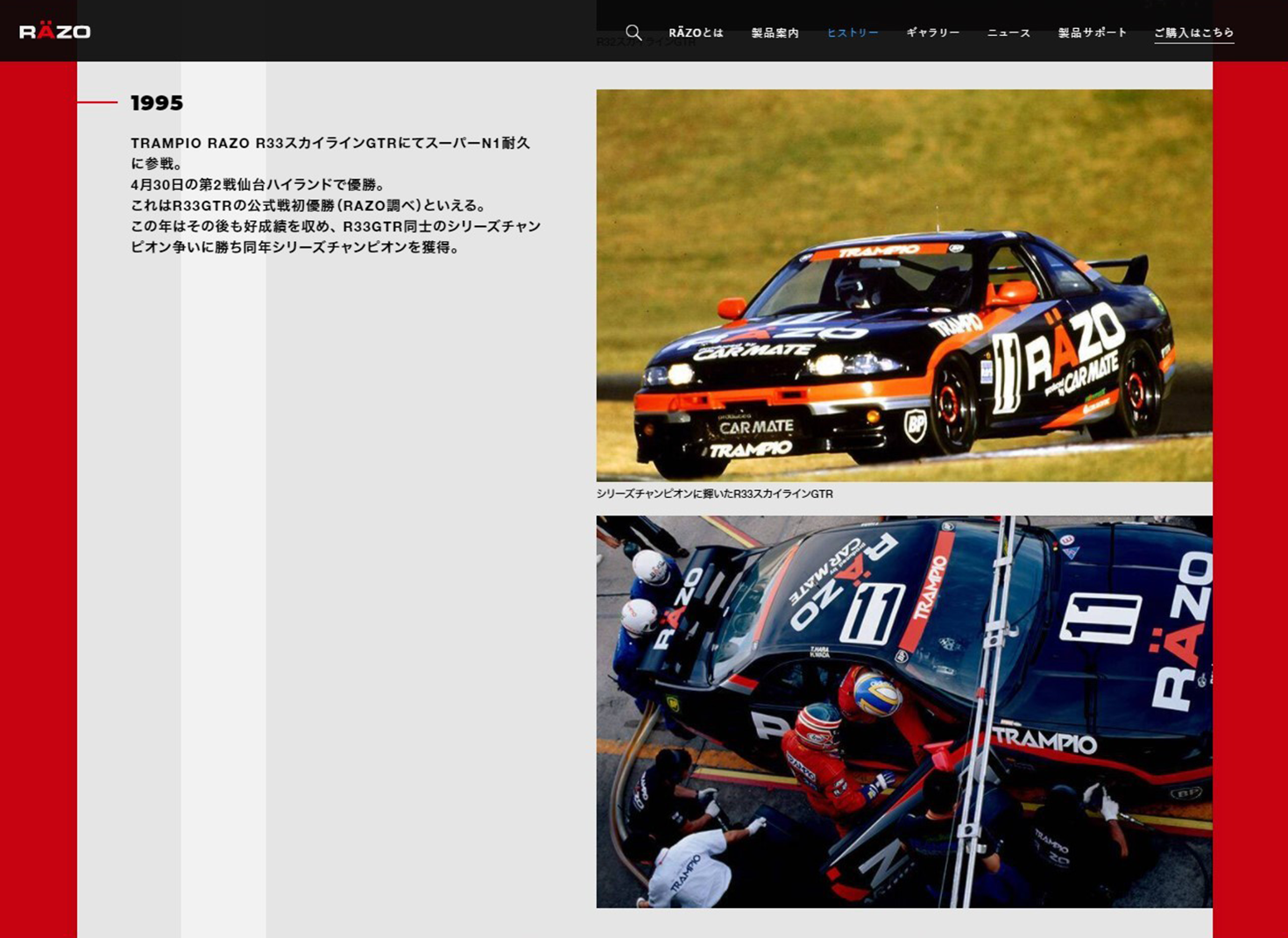Go to ニュース news menu
Screen dimensions: 1288x938
pos(1008,32)
